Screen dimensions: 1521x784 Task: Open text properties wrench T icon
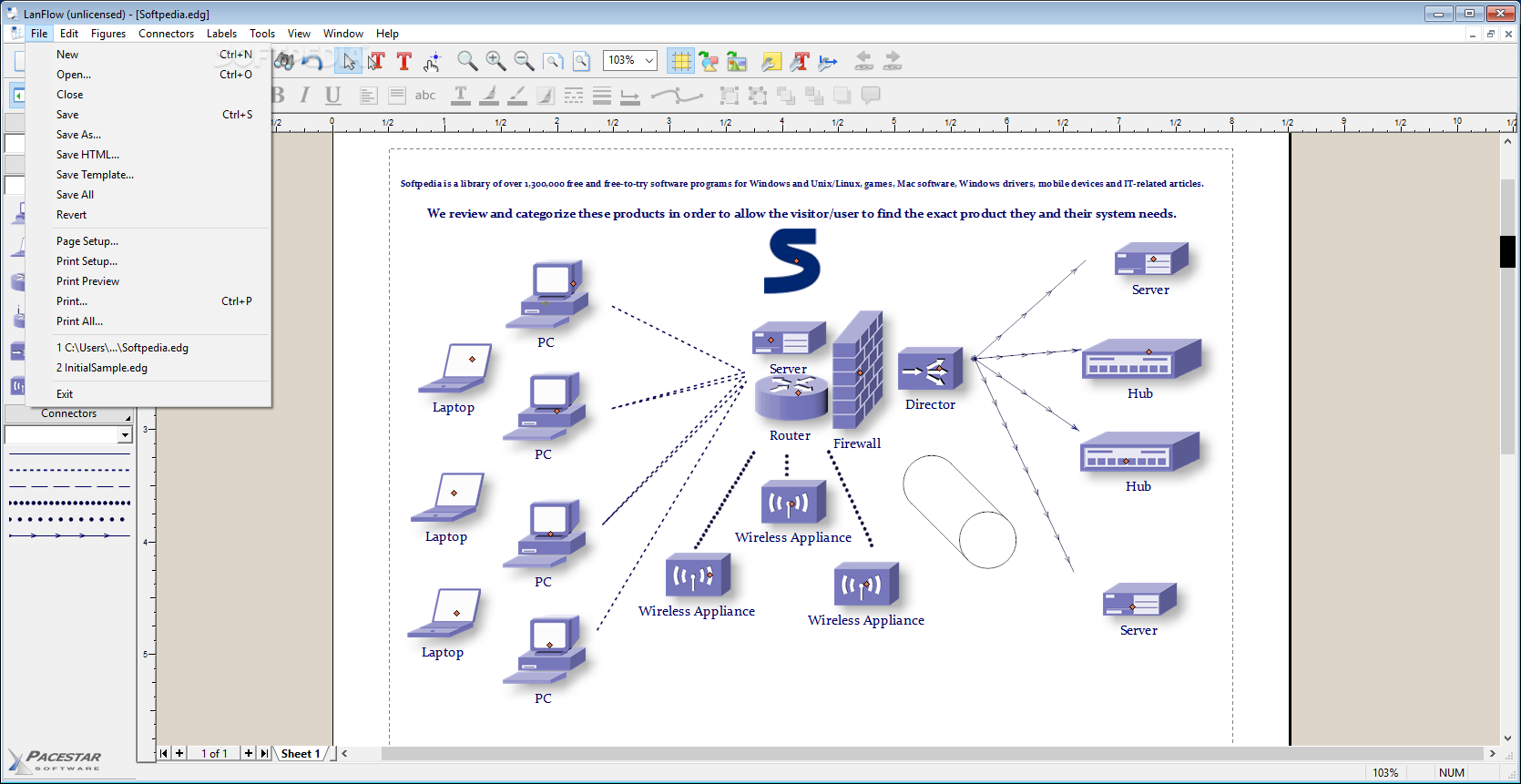pos(800,61)
